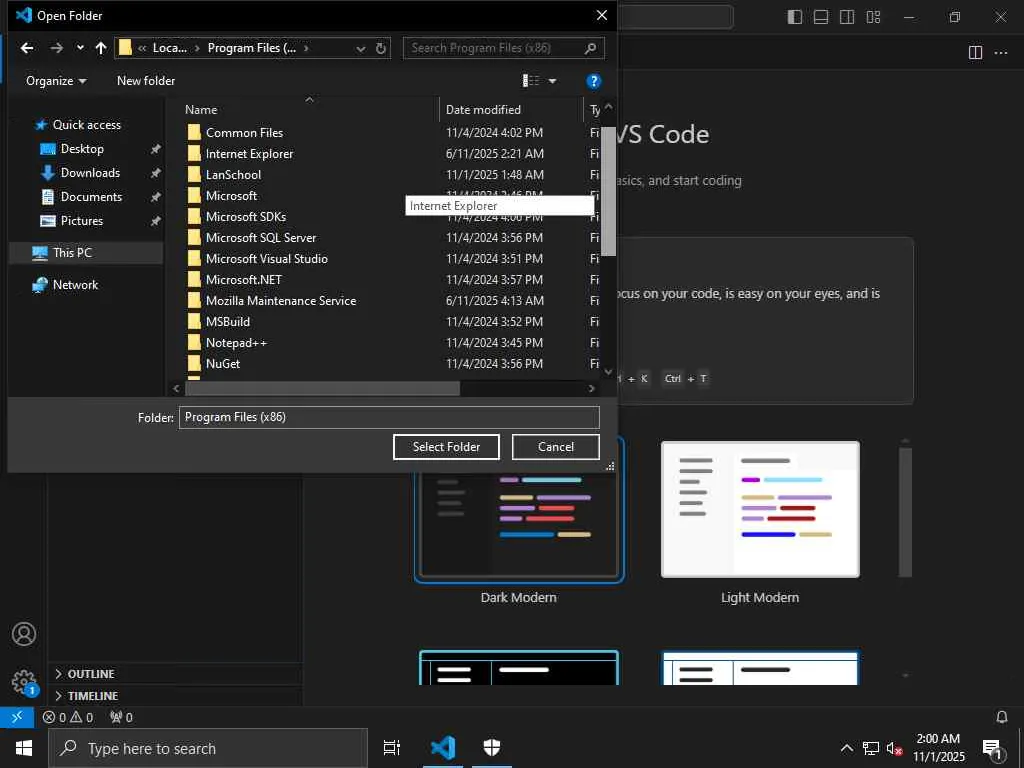Open VS Code Accounts icon
1024x768 pixels.
click(x=24, y=634)
